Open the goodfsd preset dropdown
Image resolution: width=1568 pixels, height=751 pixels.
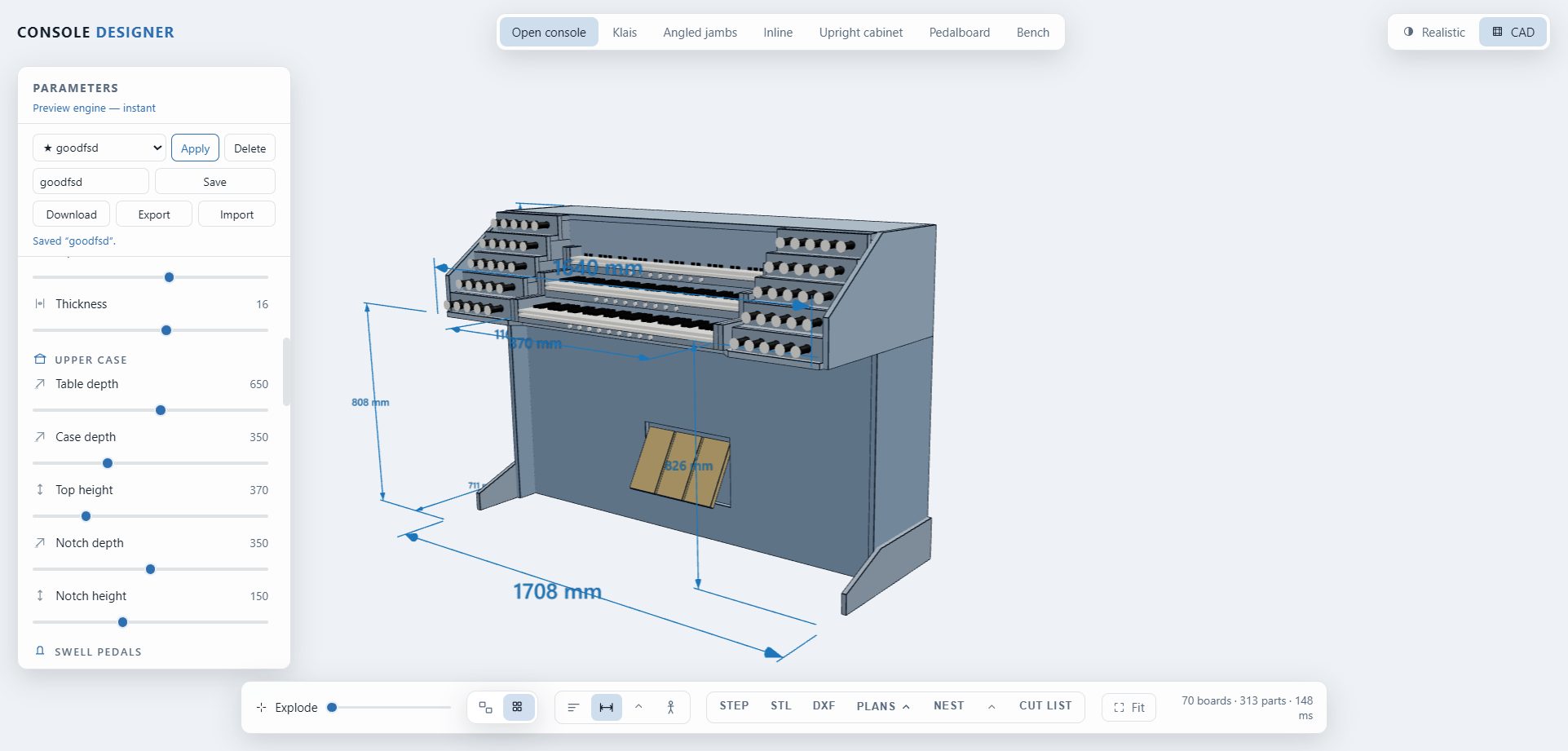tap(99, 148)
